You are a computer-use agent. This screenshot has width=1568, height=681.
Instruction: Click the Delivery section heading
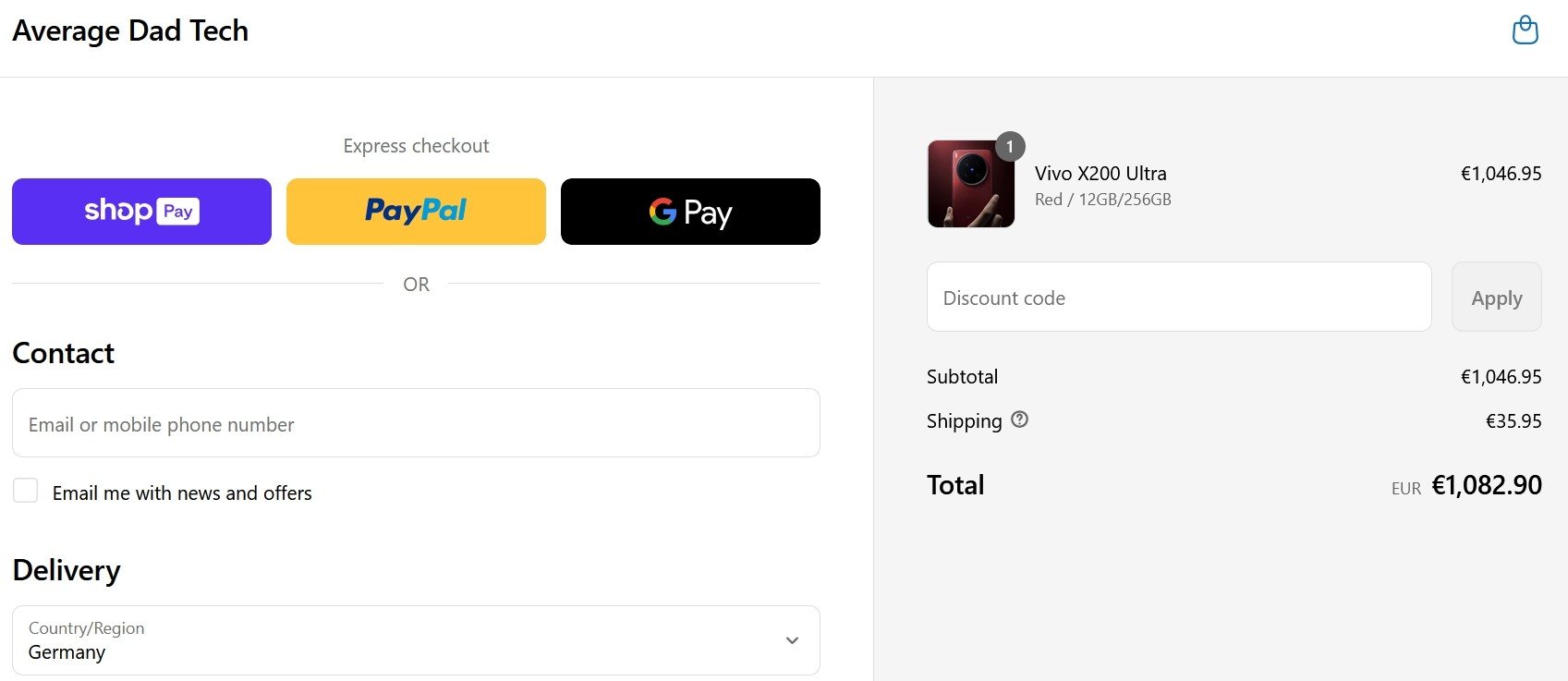click(67, 570)
